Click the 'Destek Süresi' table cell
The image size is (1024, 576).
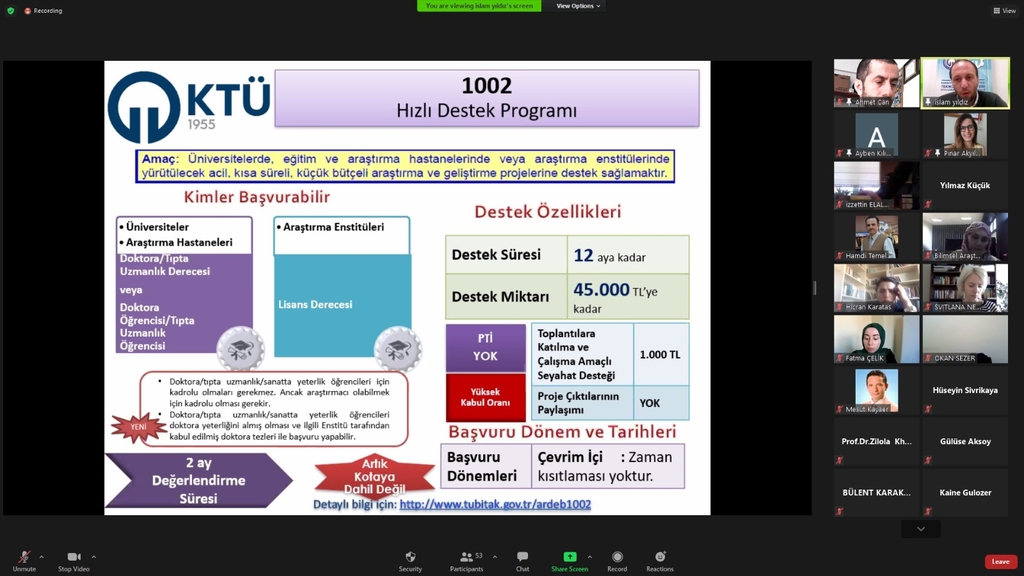[506, 255]
